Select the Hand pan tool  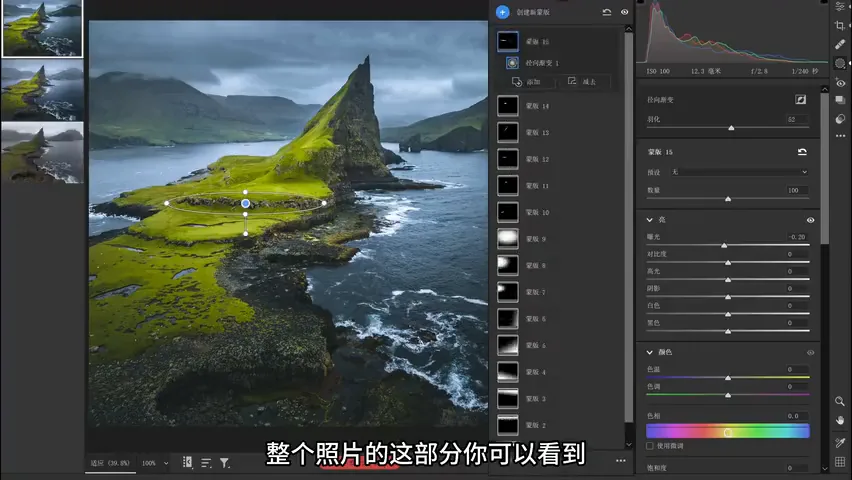point(840,420)
